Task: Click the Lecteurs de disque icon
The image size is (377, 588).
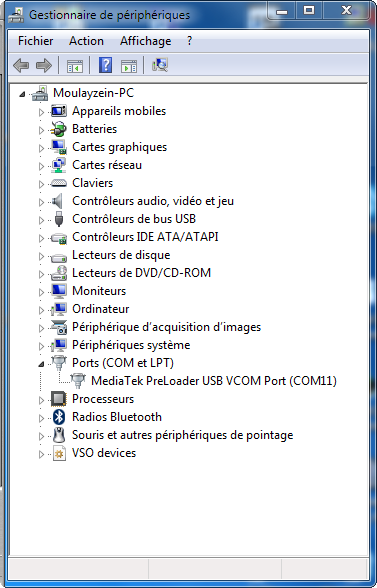Action: click(x=59, y=257)
